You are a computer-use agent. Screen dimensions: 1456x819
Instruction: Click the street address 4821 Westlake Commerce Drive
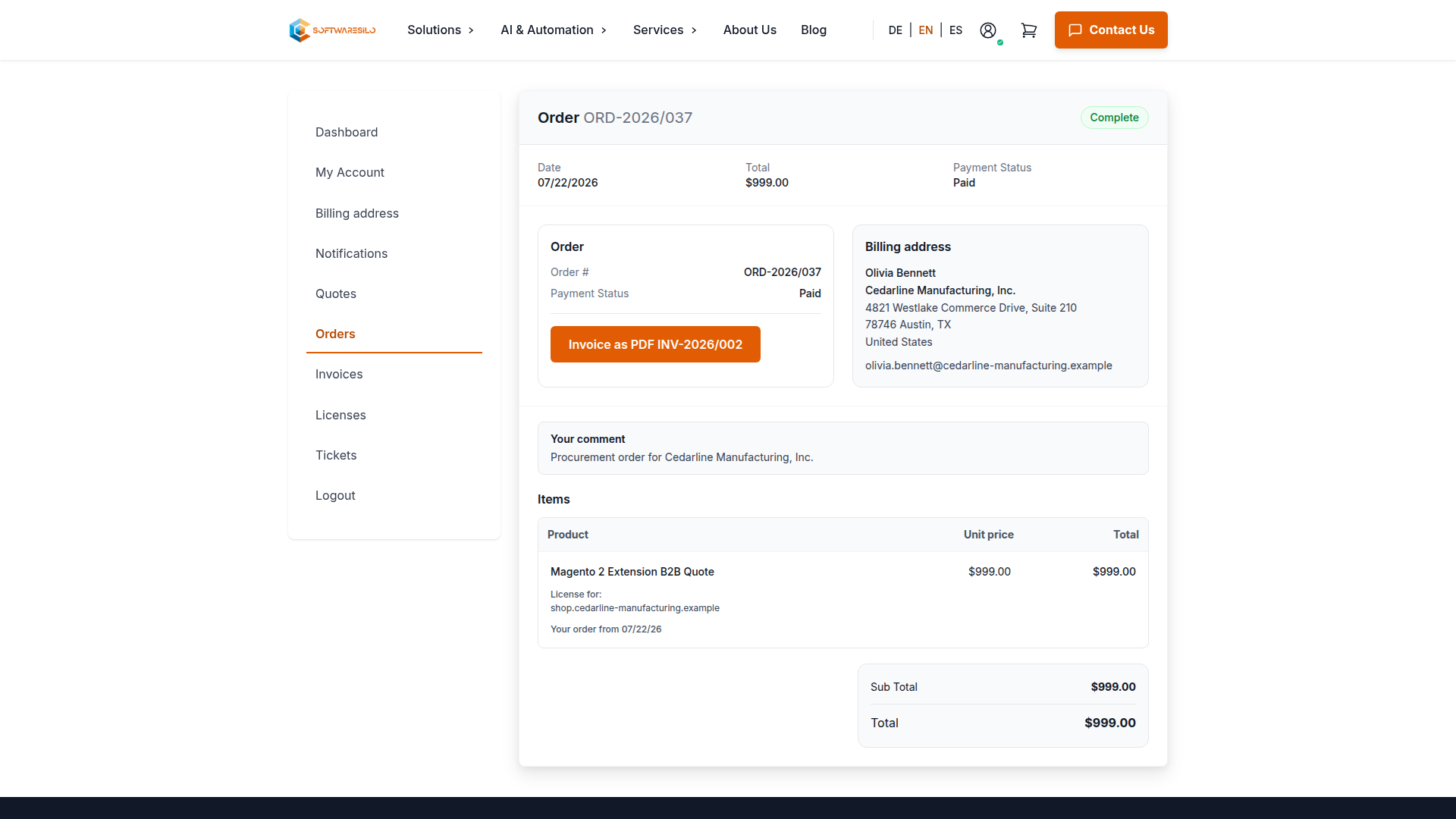[x=971, y=308]
